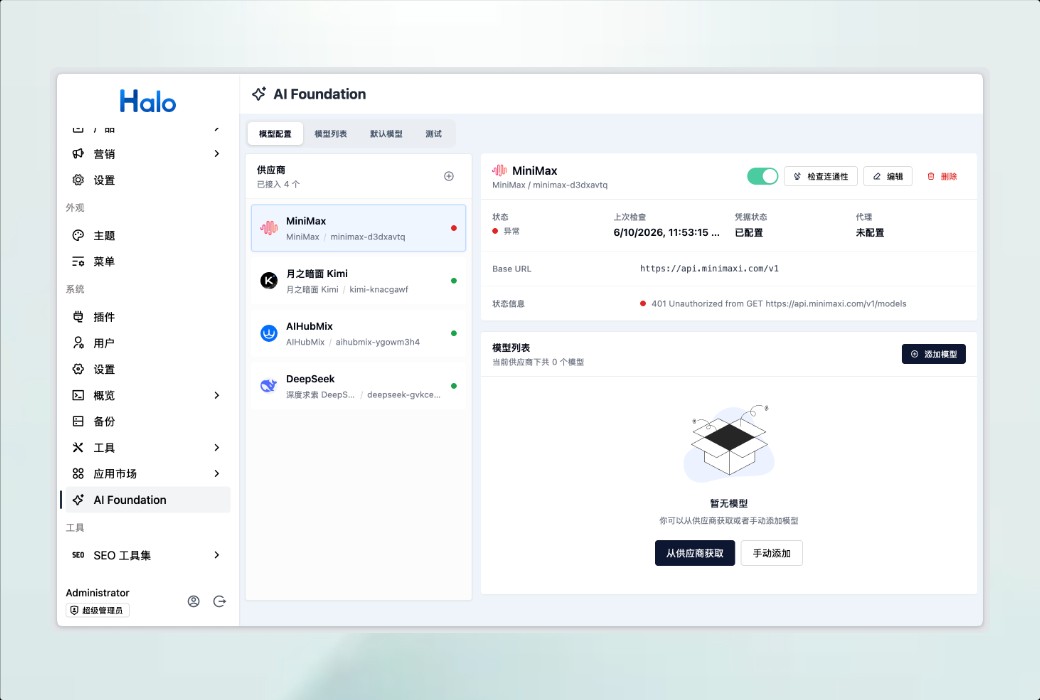Open the 用户 users icon
The image size is (1040, 700).
coord(78,343)
